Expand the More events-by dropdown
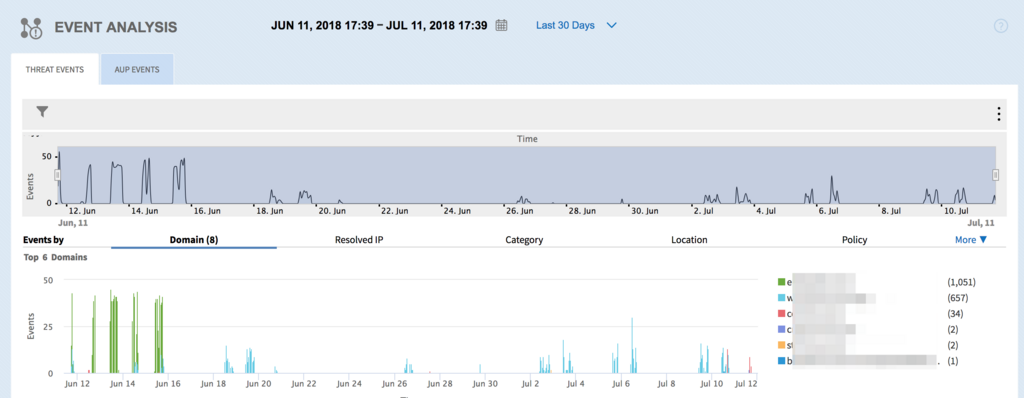1024x398 pixels. [x=971, y=240]
